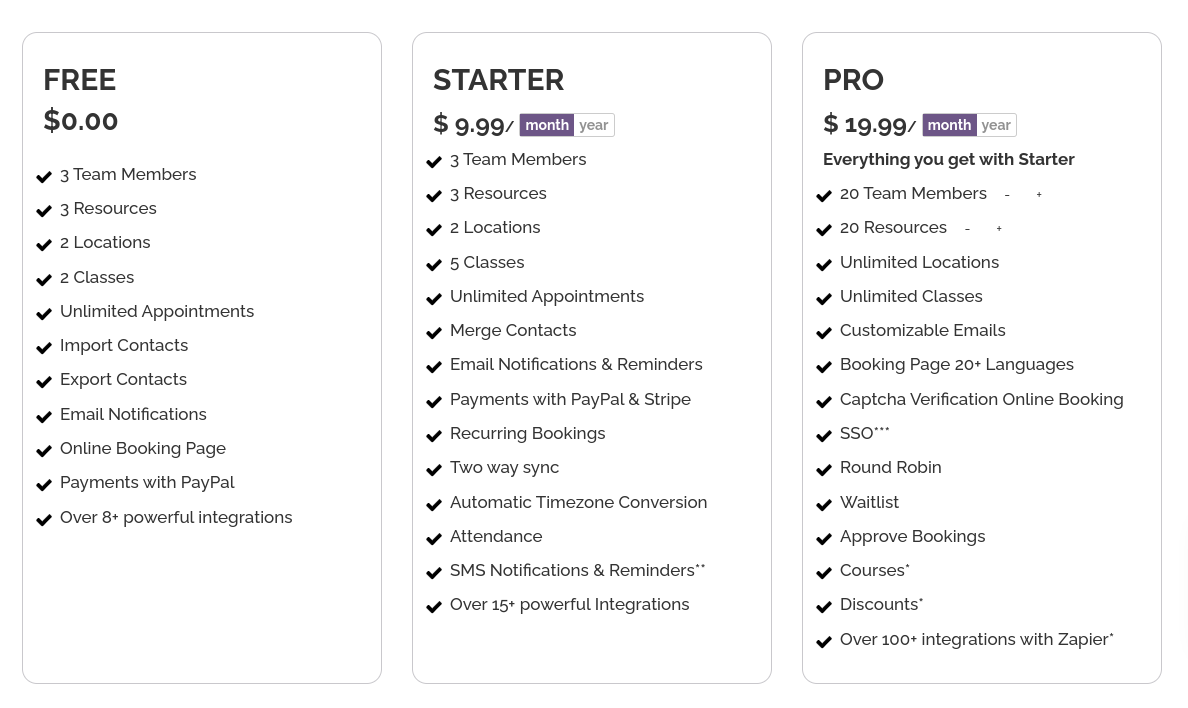
Task: Switch Pro plan billing to year
Action: [x=996, y=125]
